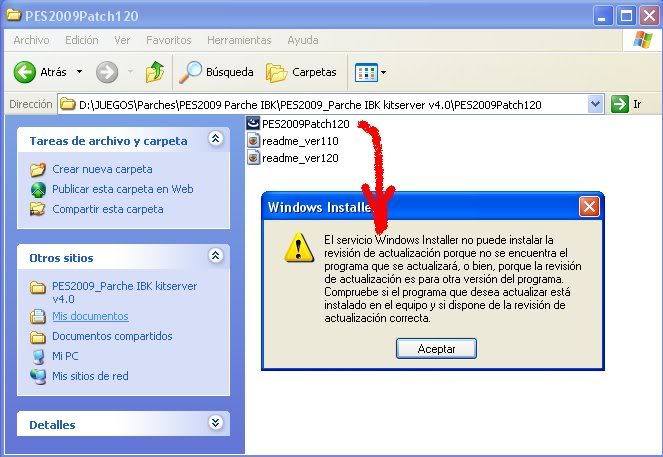Select the readme_ver110 file
Viewport: 663px width, 457px height.
pyautogui.click(x=293, y=141)
